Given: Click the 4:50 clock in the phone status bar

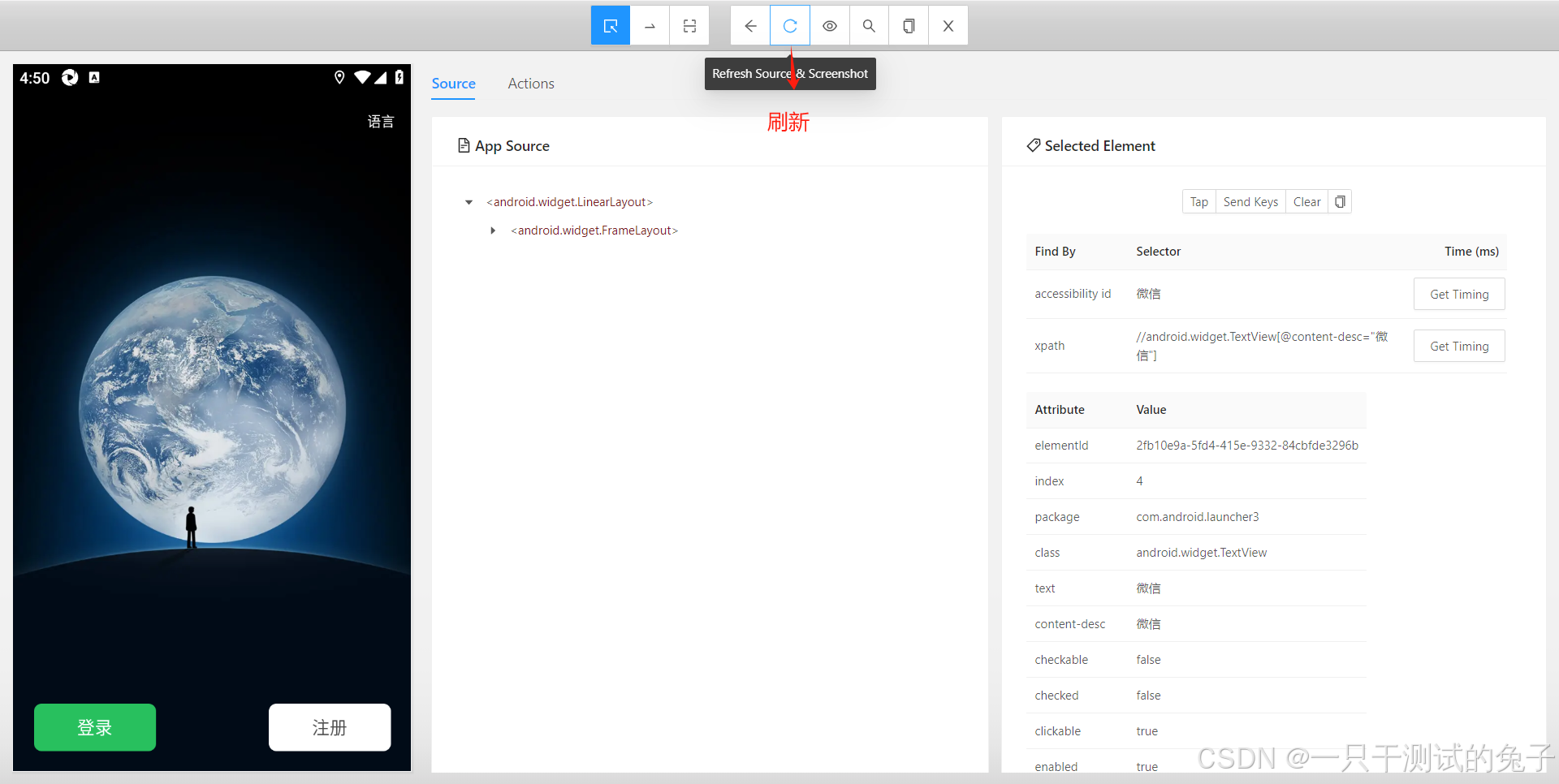Looking at the screenshot, I should [x=35, y=78].
